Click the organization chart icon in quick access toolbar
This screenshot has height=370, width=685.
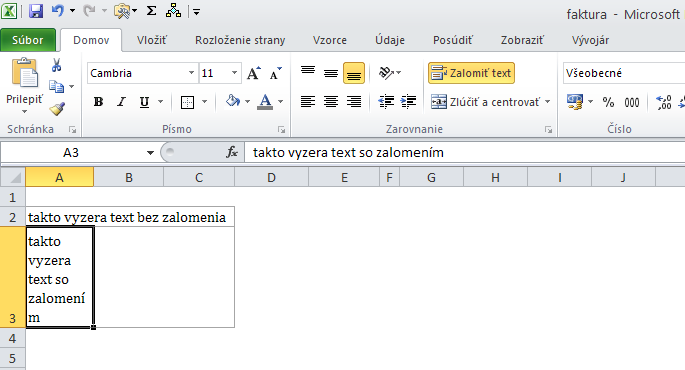pos(173,11)
